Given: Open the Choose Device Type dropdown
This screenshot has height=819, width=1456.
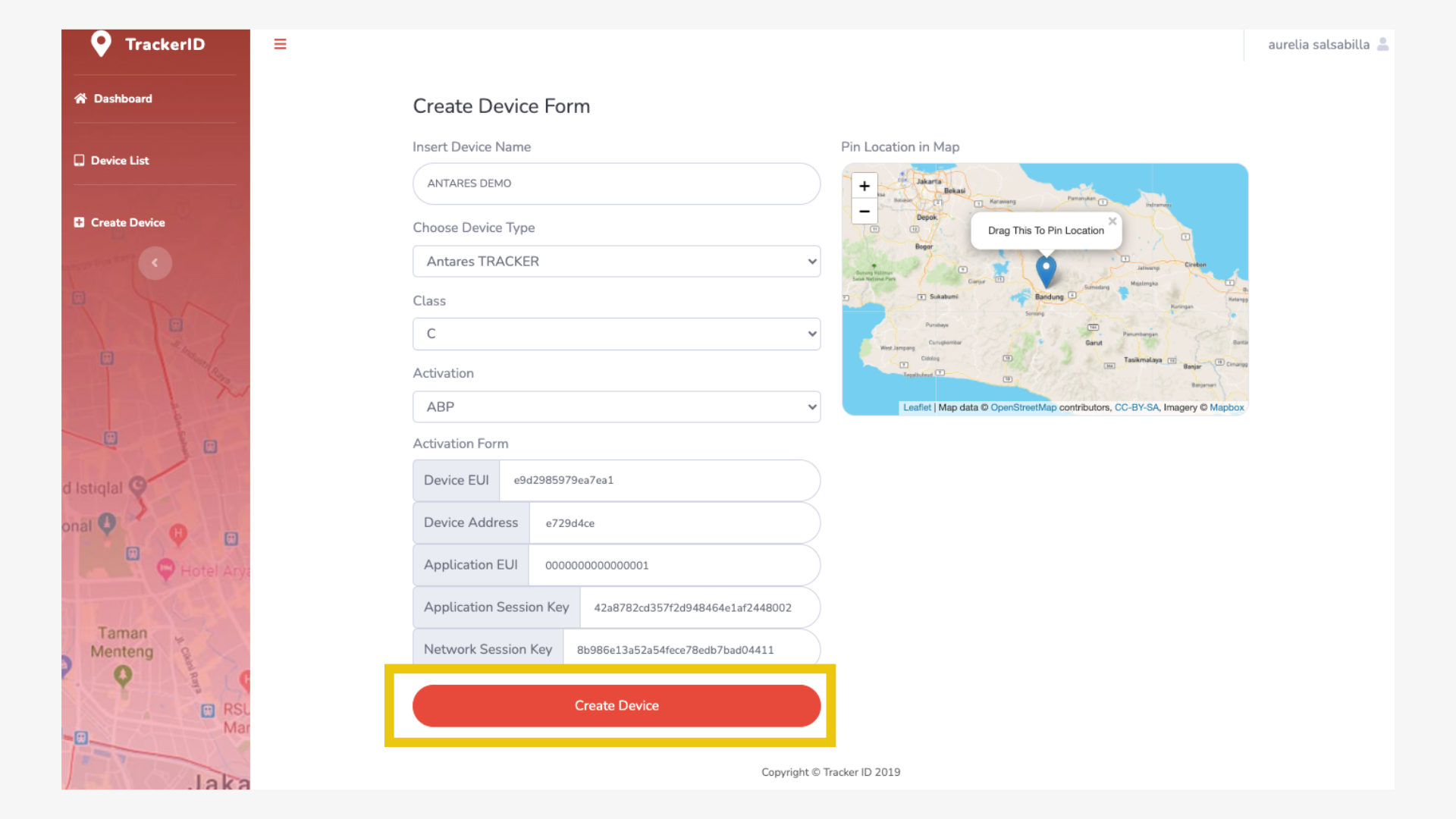Looking at the screenshot, I should pyautogui.click(x=616, y=261).
